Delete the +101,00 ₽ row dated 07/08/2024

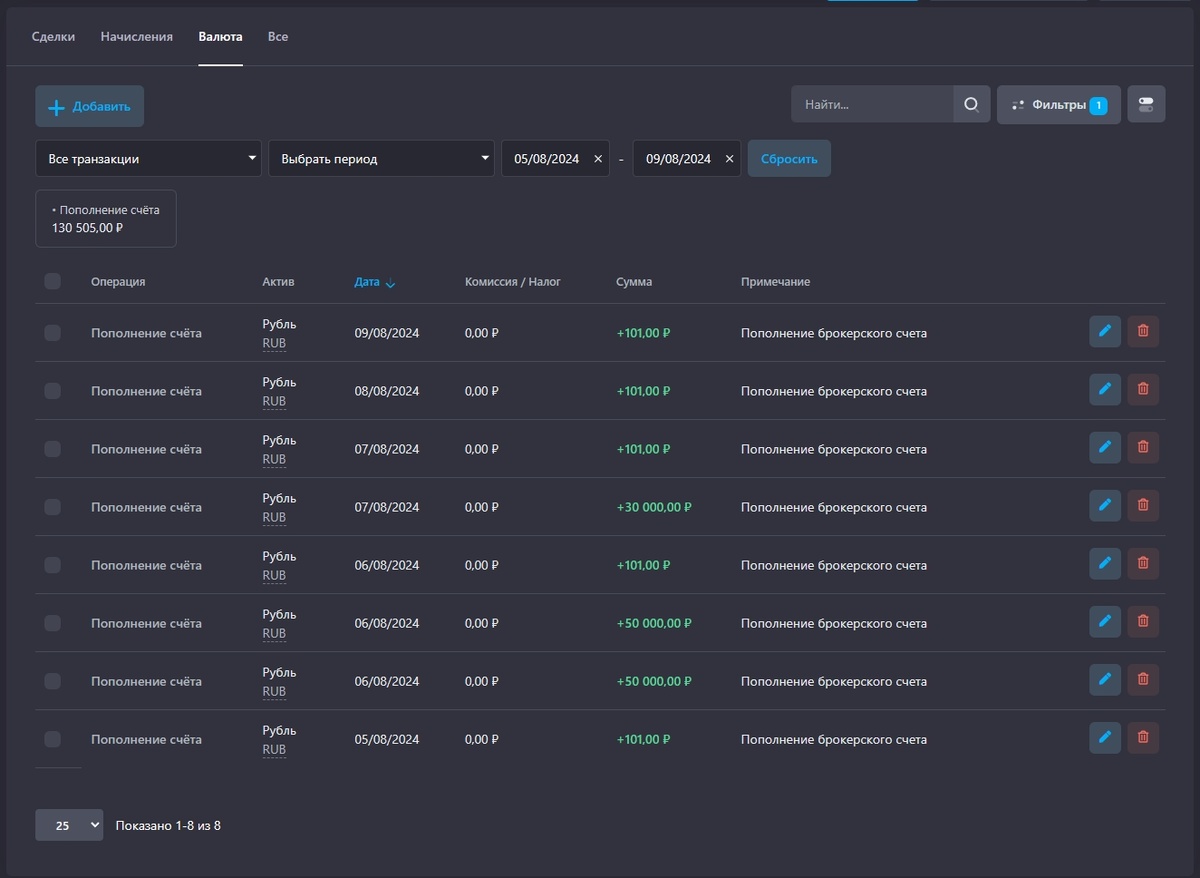[1143, 447]
